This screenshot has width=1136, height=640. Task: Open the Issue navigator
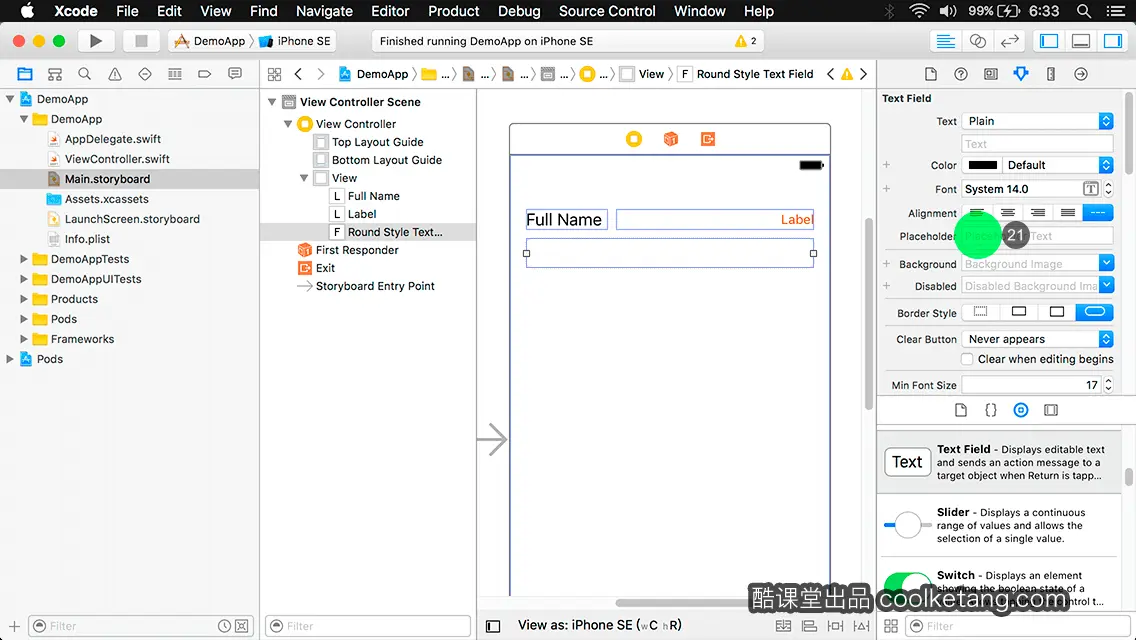[x=114, y=74]
